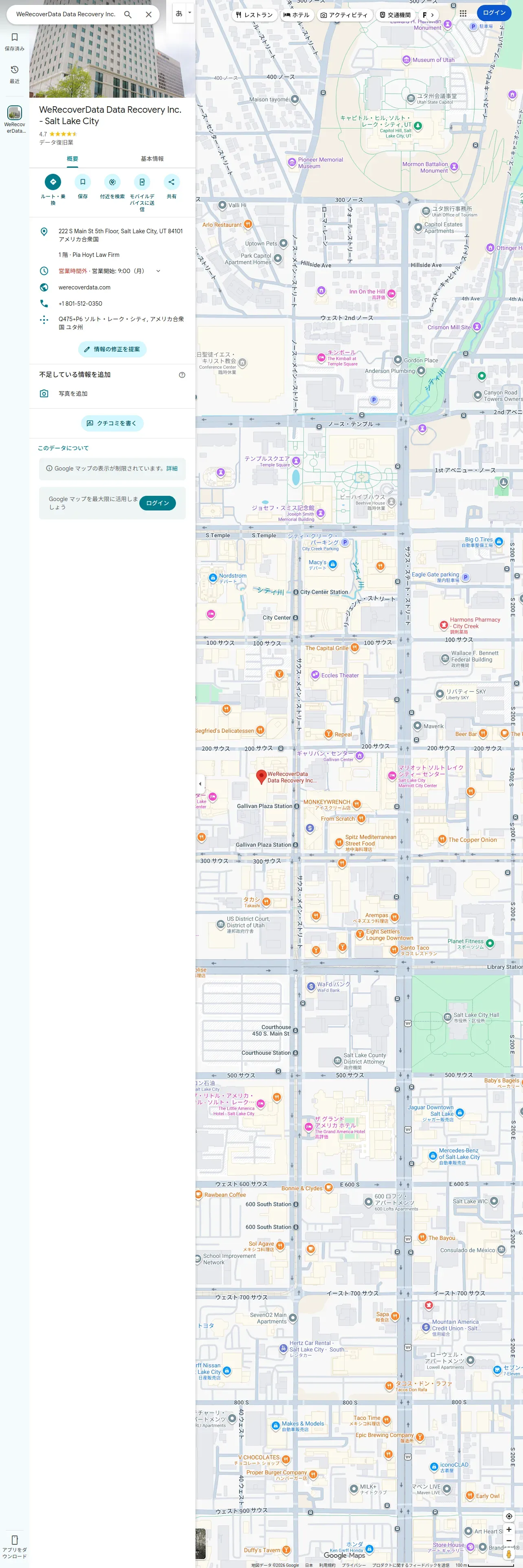Click the 情報の修正を提案 button
The height and width of the screenshot is (1568, 523).
[x=112, y=349]
